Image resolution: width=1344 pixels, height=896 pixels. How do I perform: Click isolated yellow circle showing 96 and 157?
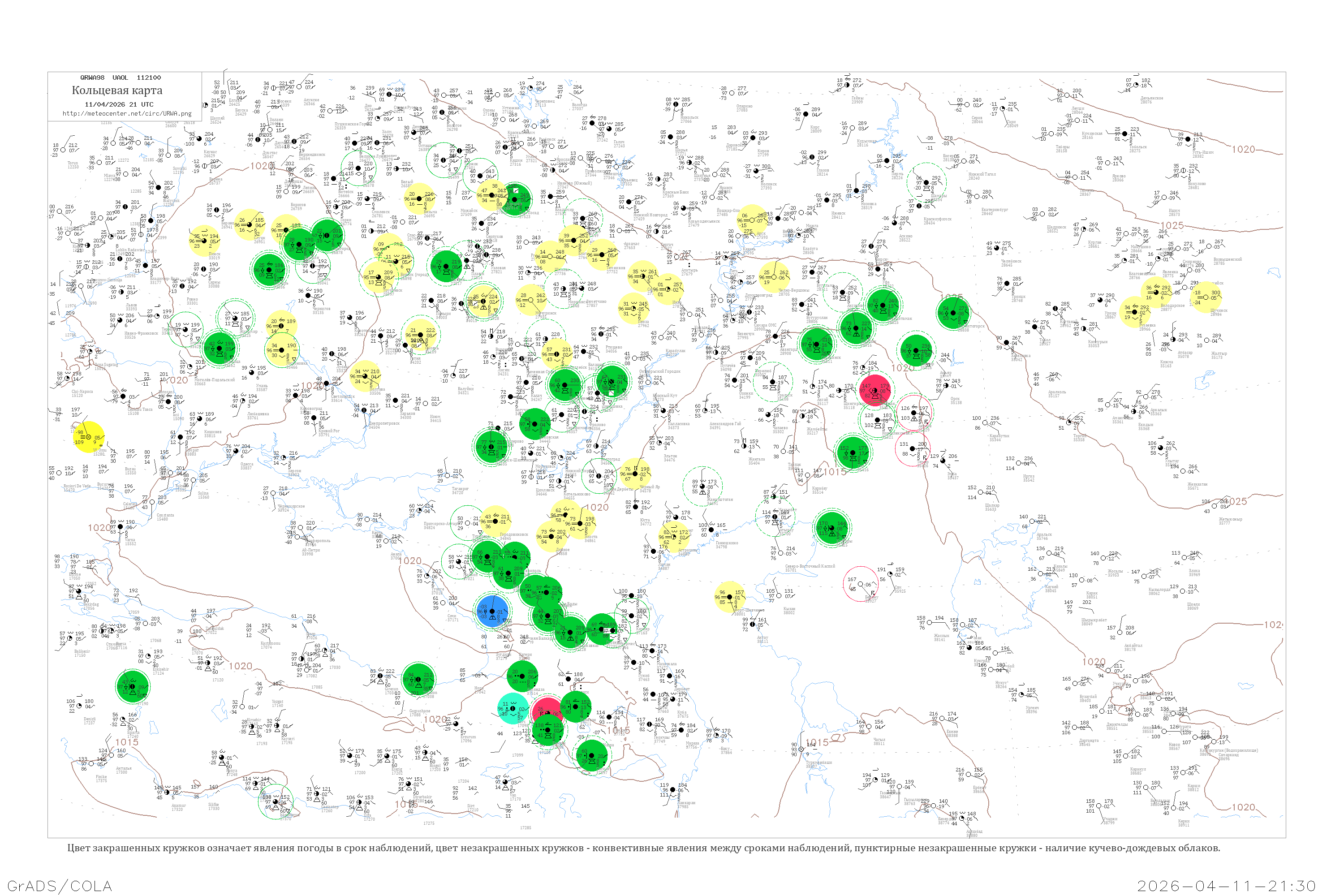coord(730,597)
